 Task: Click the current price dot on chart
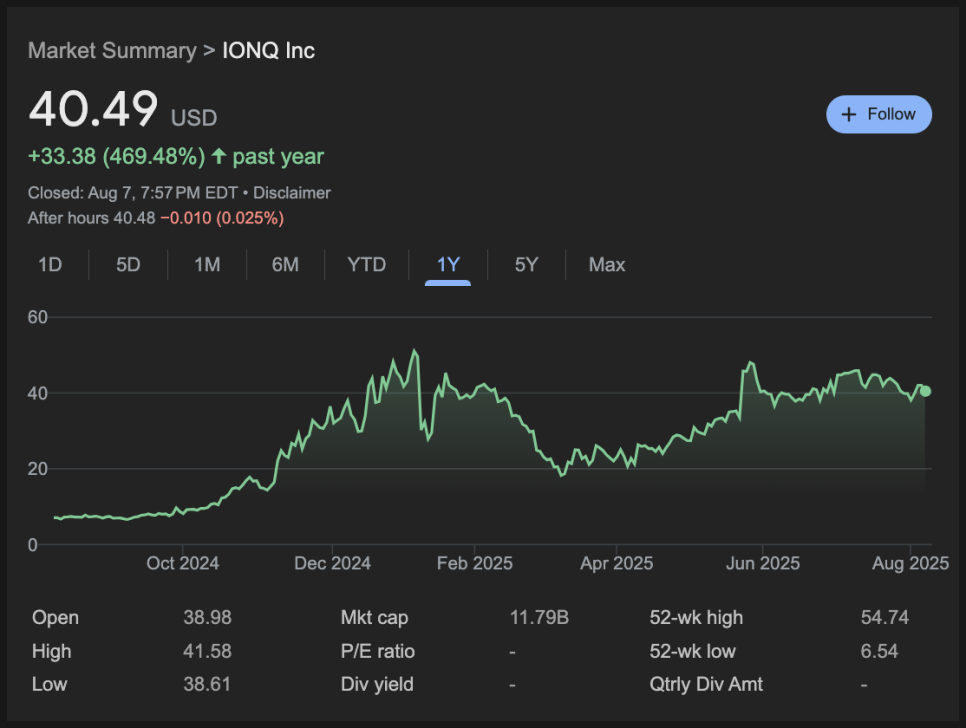tap(925, 391)
